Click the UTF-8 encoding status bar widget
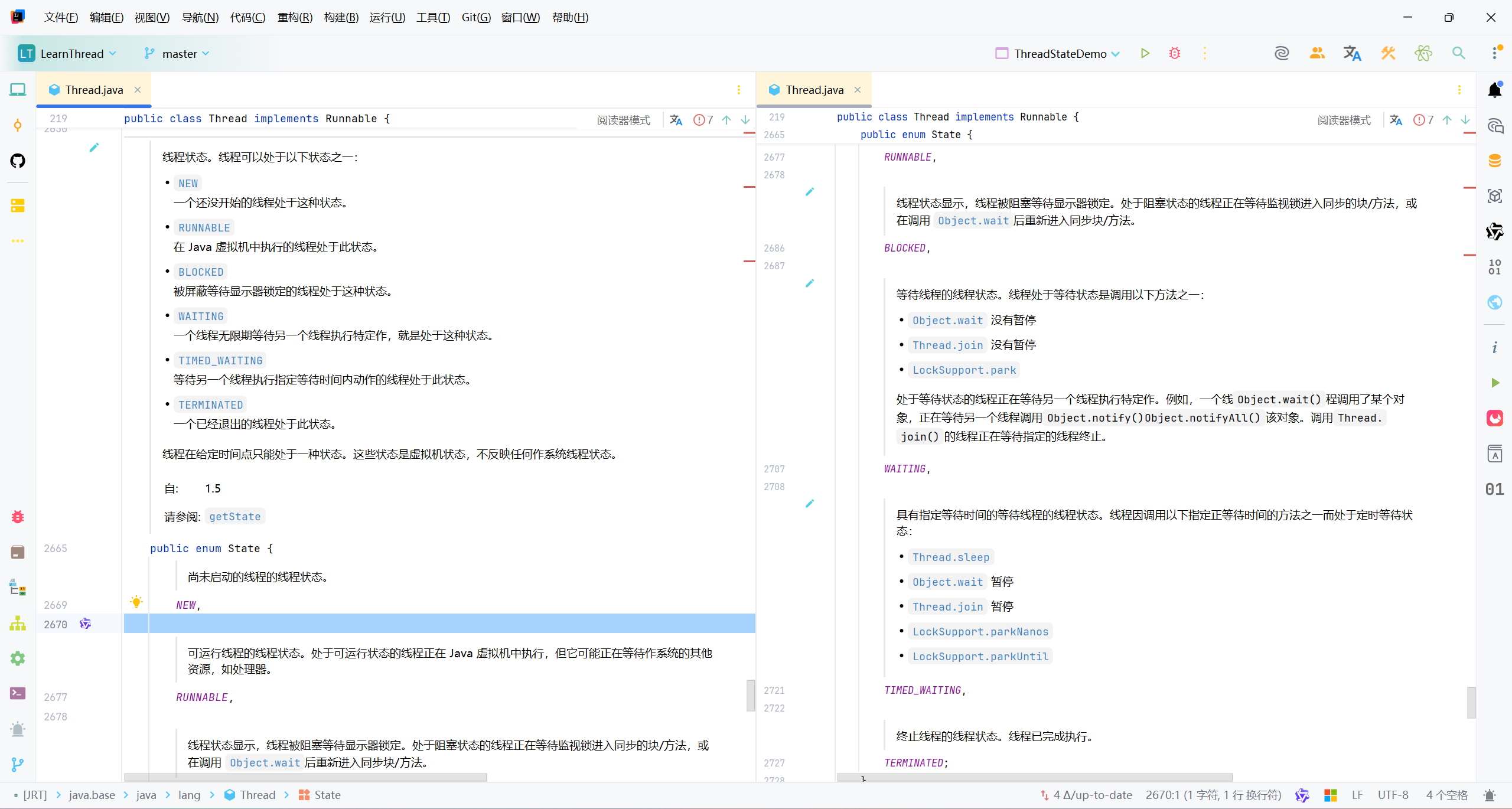The image size is (1512, 809). pyautogui.click(x=1393, y=795)
